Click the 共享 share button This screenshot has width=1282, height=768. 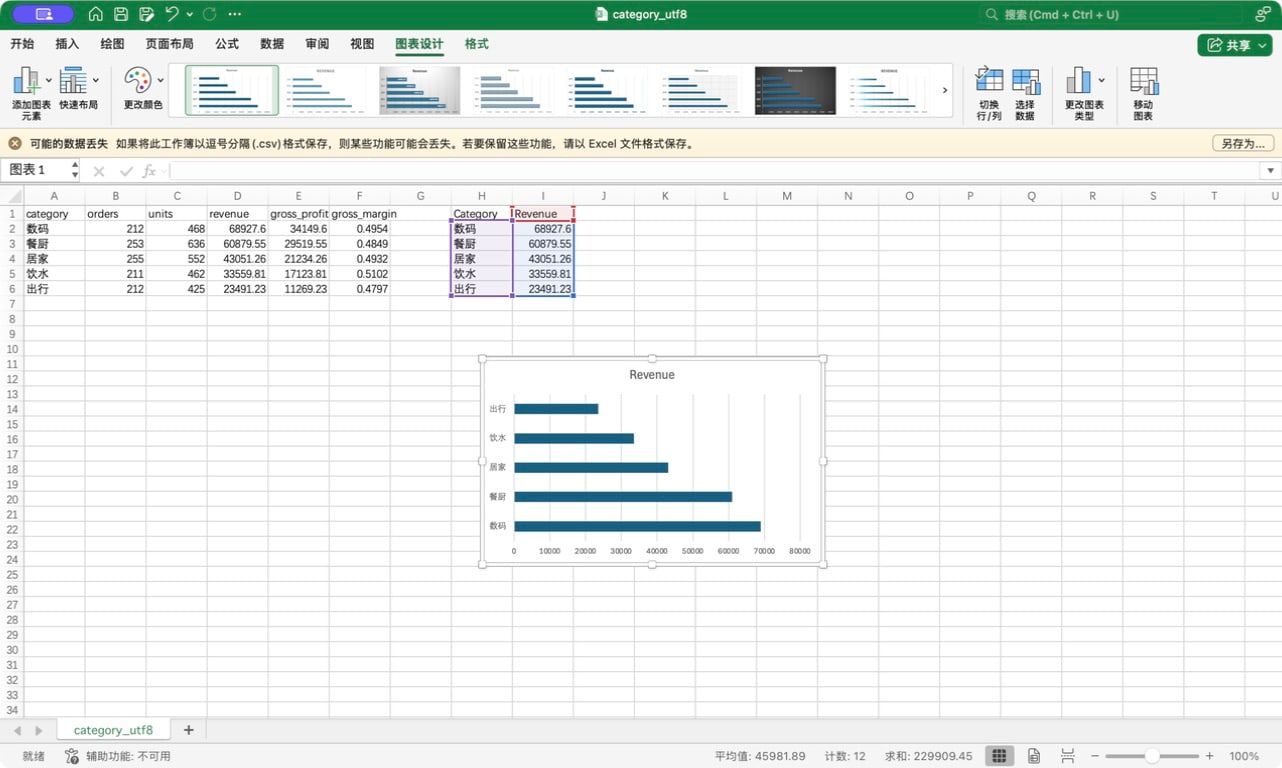point(1234,45)
